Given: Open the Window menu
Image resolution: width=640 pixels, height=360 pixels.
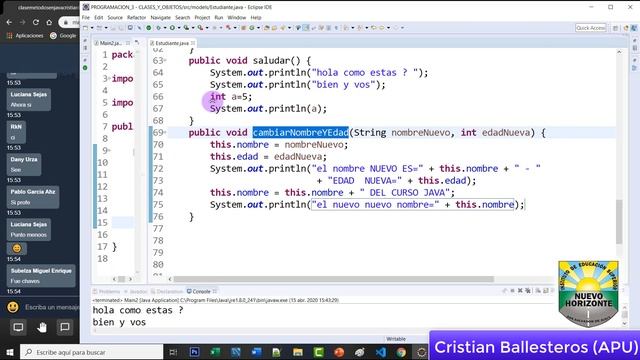Looking at the screenshot, I should click(237, 18).
